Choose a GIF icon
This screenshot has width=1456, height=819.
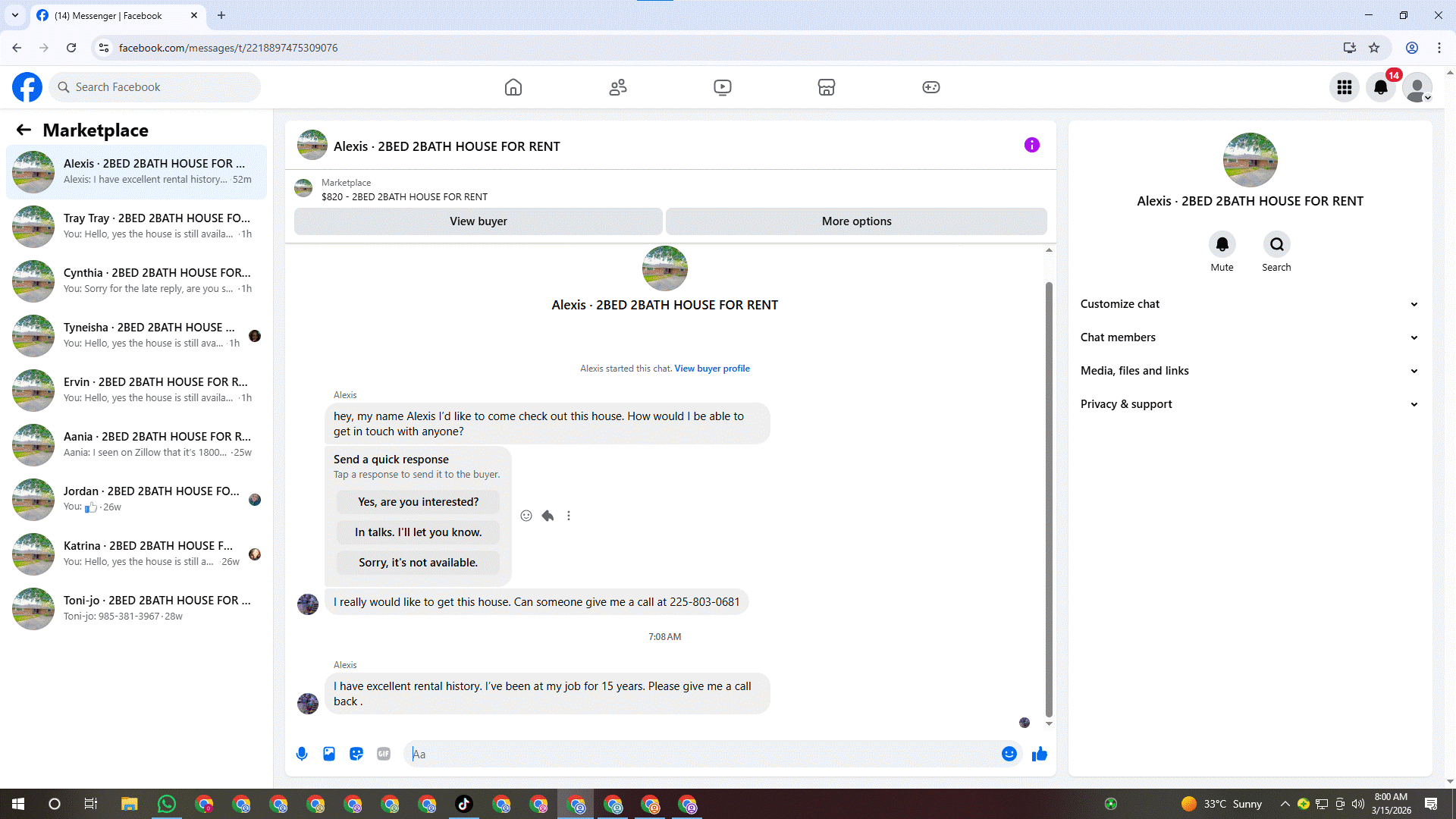(384, 754)
